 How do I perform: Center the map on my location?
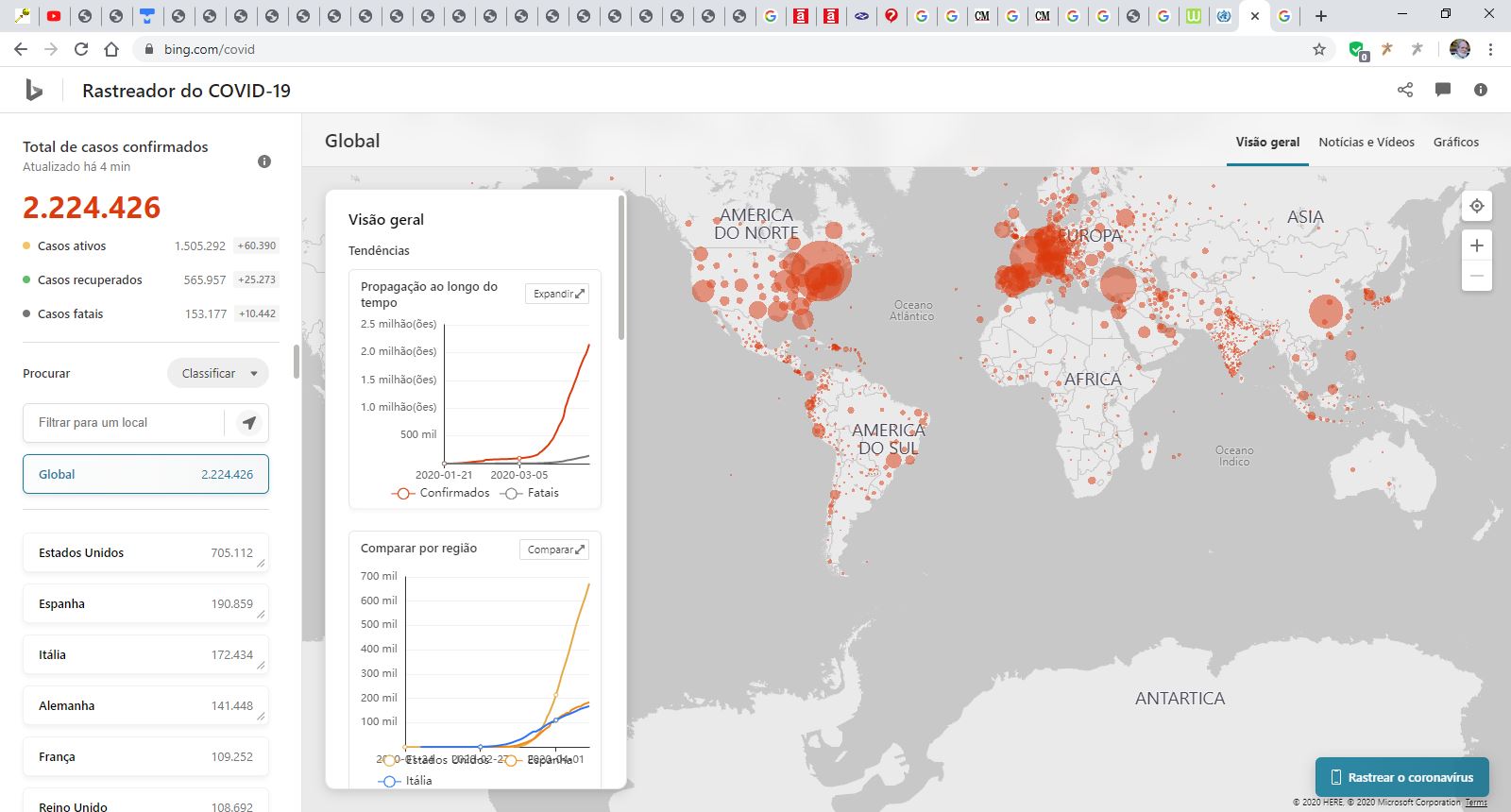click(x=1477, y=206)
